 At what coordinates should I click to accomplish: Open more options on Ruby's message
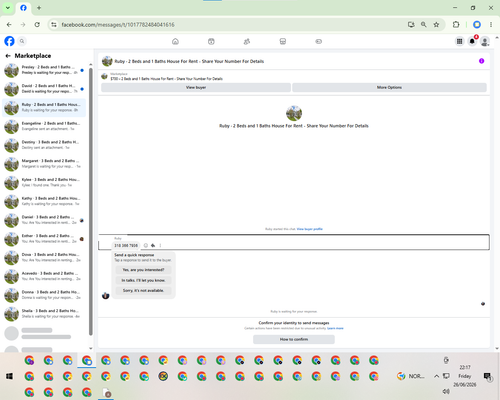tap(160, 245)
